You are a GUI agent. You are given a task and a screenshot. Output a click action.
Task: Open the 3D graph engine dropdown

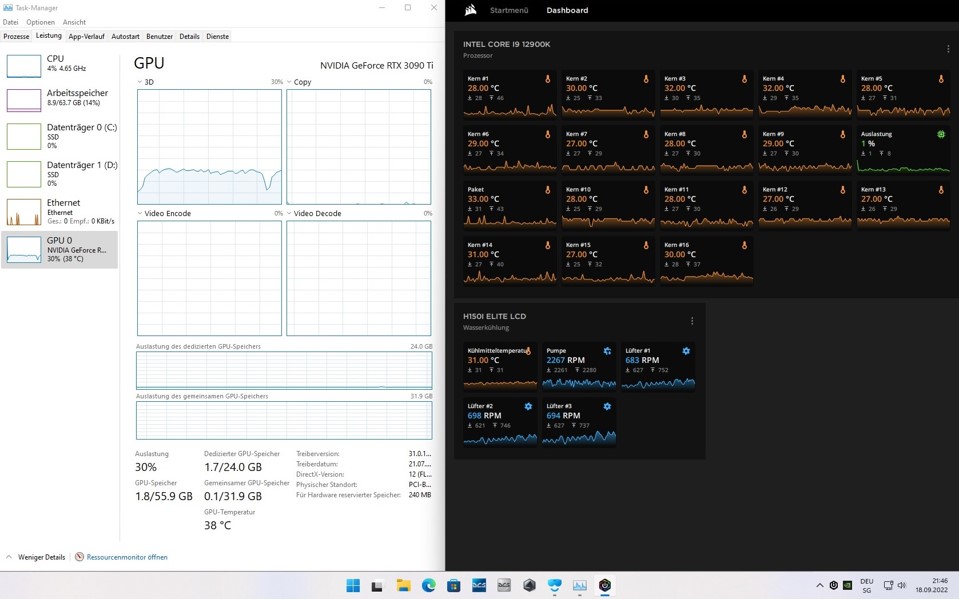tap(139, 82)
